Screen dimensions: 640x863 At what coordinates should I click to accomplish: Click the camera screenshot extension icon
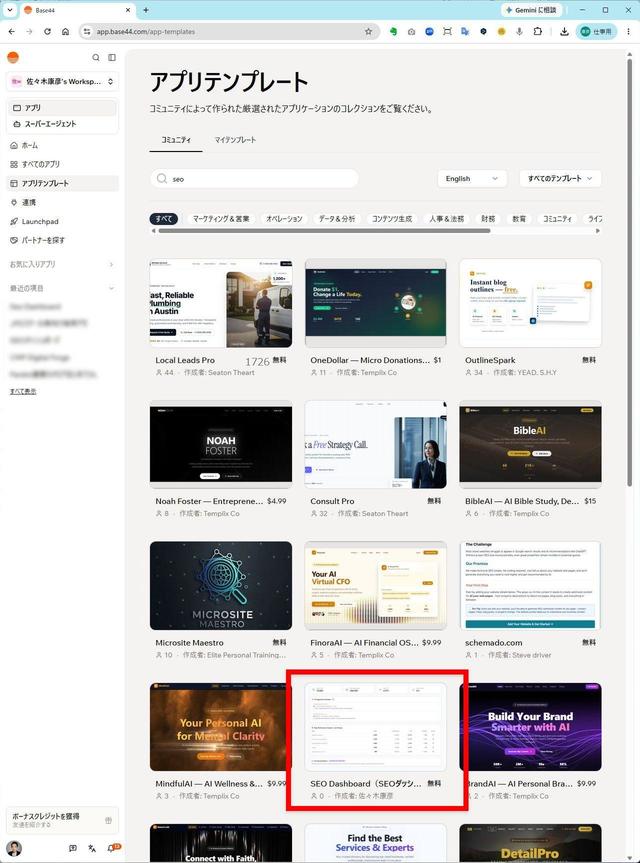click(411, 32)
